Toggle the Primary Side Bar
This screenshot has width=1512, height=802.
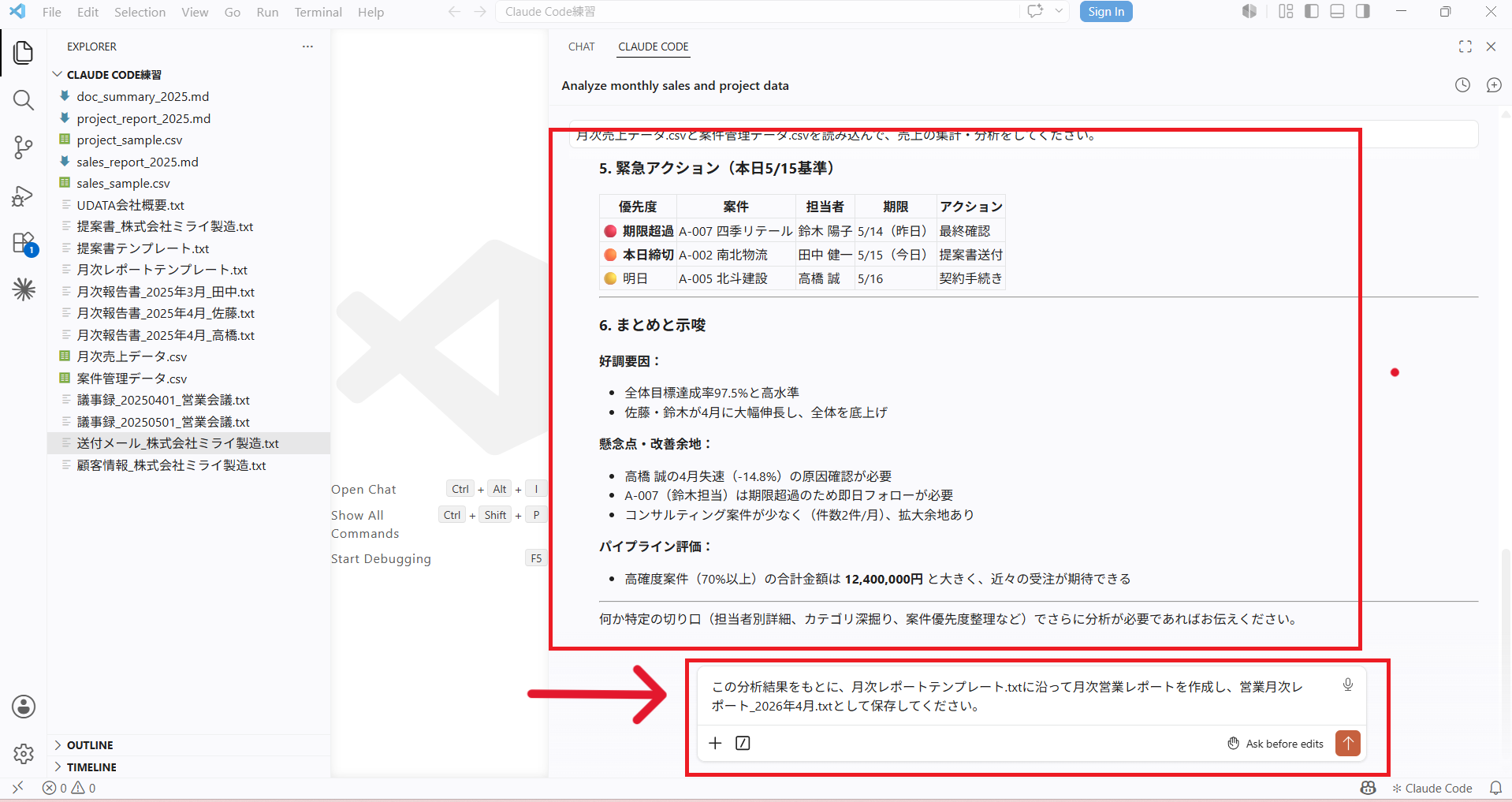[x=1312, y=11]
